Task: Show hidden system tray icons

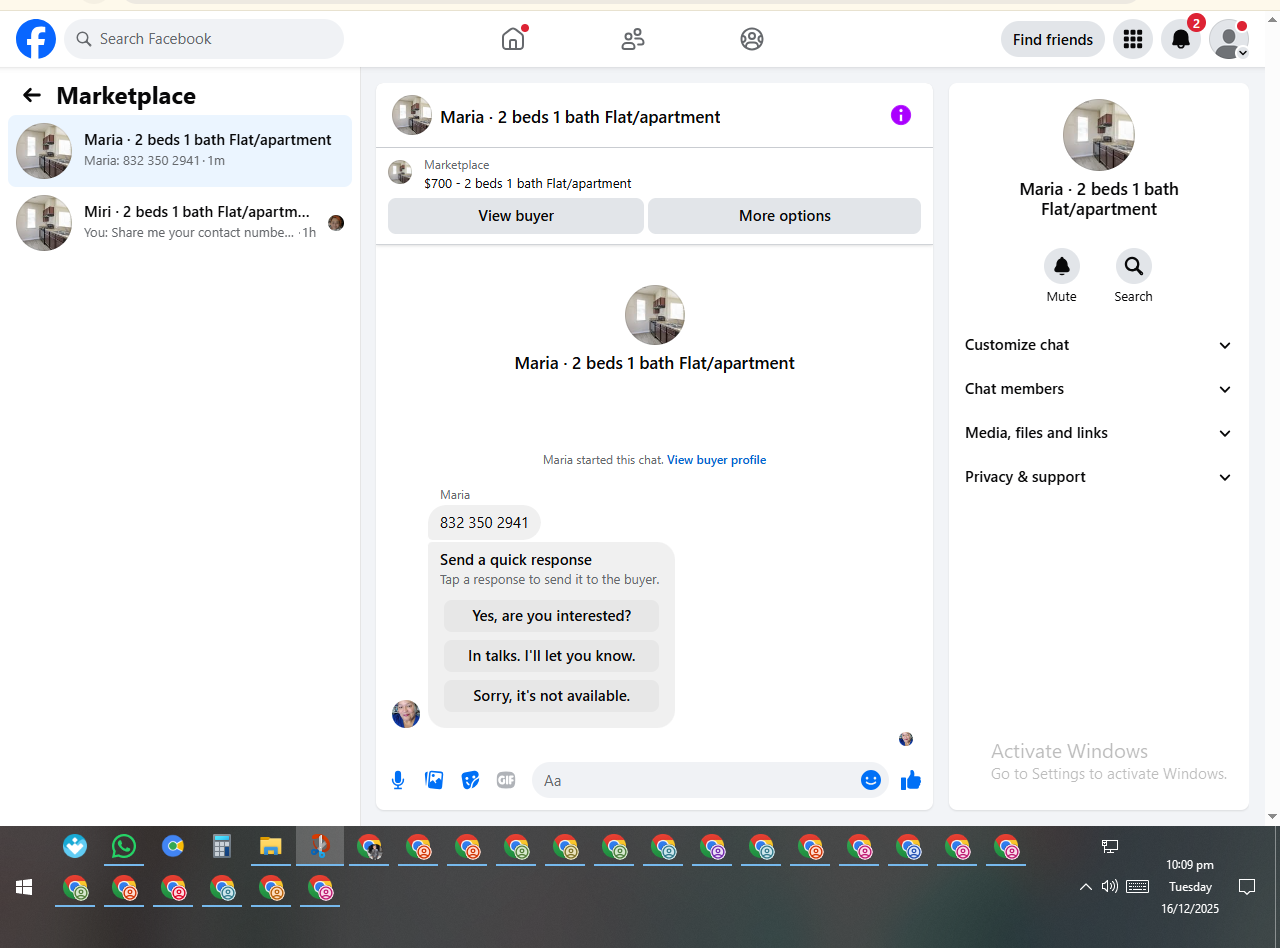Action: coord(1086,886)
